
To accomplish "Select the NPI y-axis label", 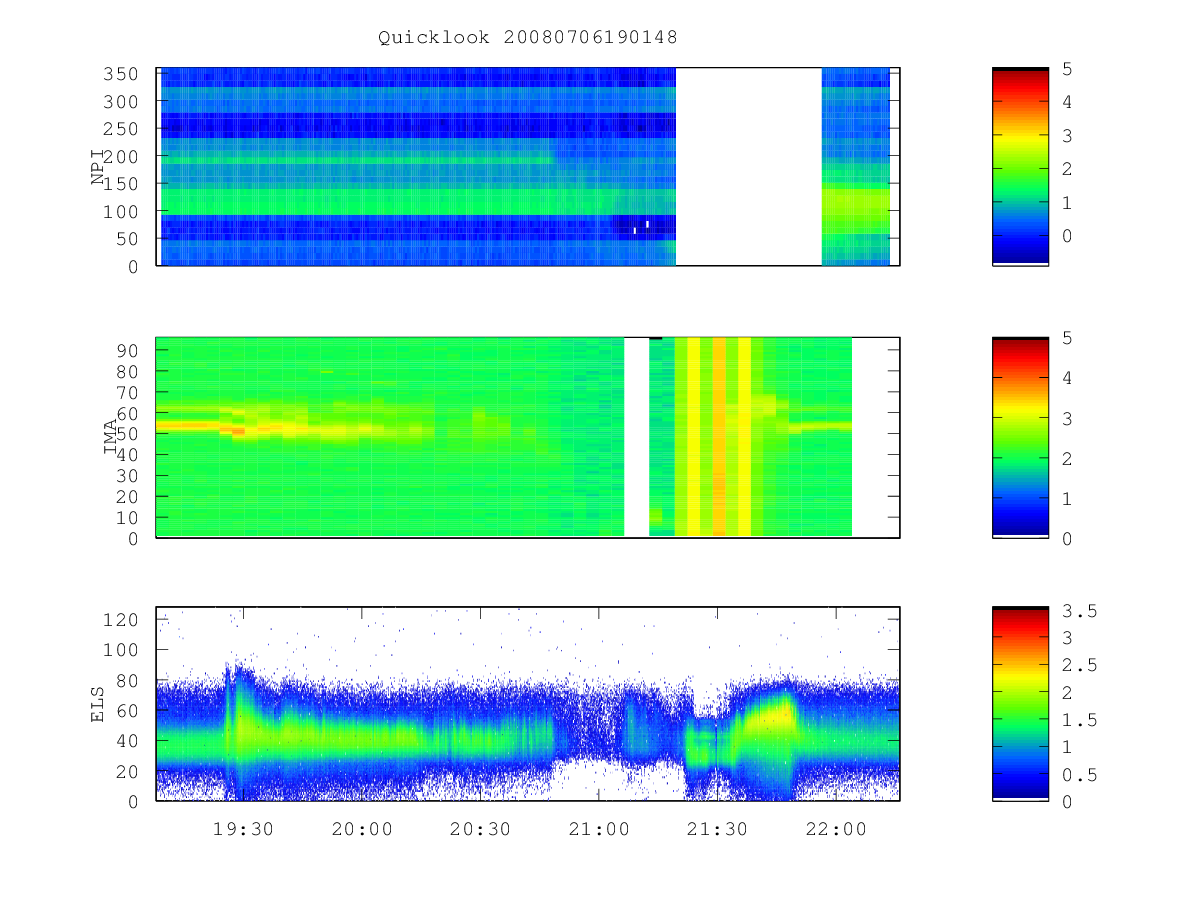I will tap(99, 167).
